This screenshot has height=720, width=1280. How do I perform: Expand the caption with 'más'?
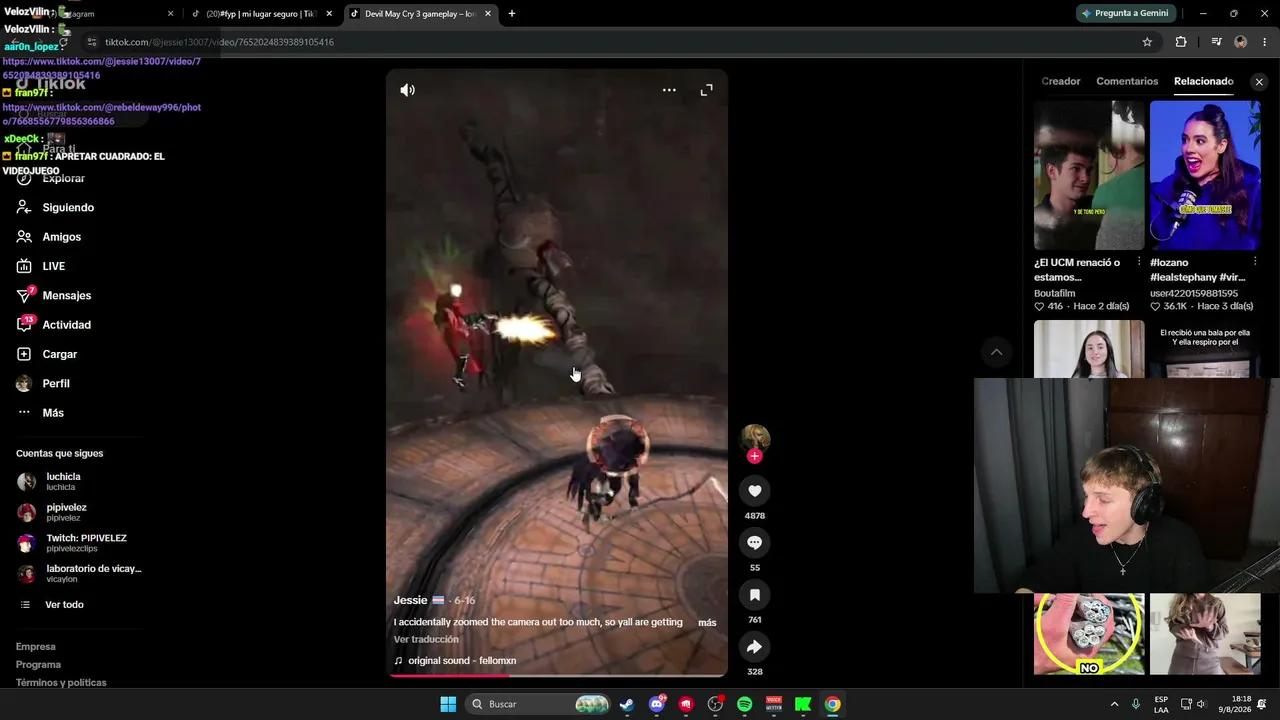coord(707,623)
